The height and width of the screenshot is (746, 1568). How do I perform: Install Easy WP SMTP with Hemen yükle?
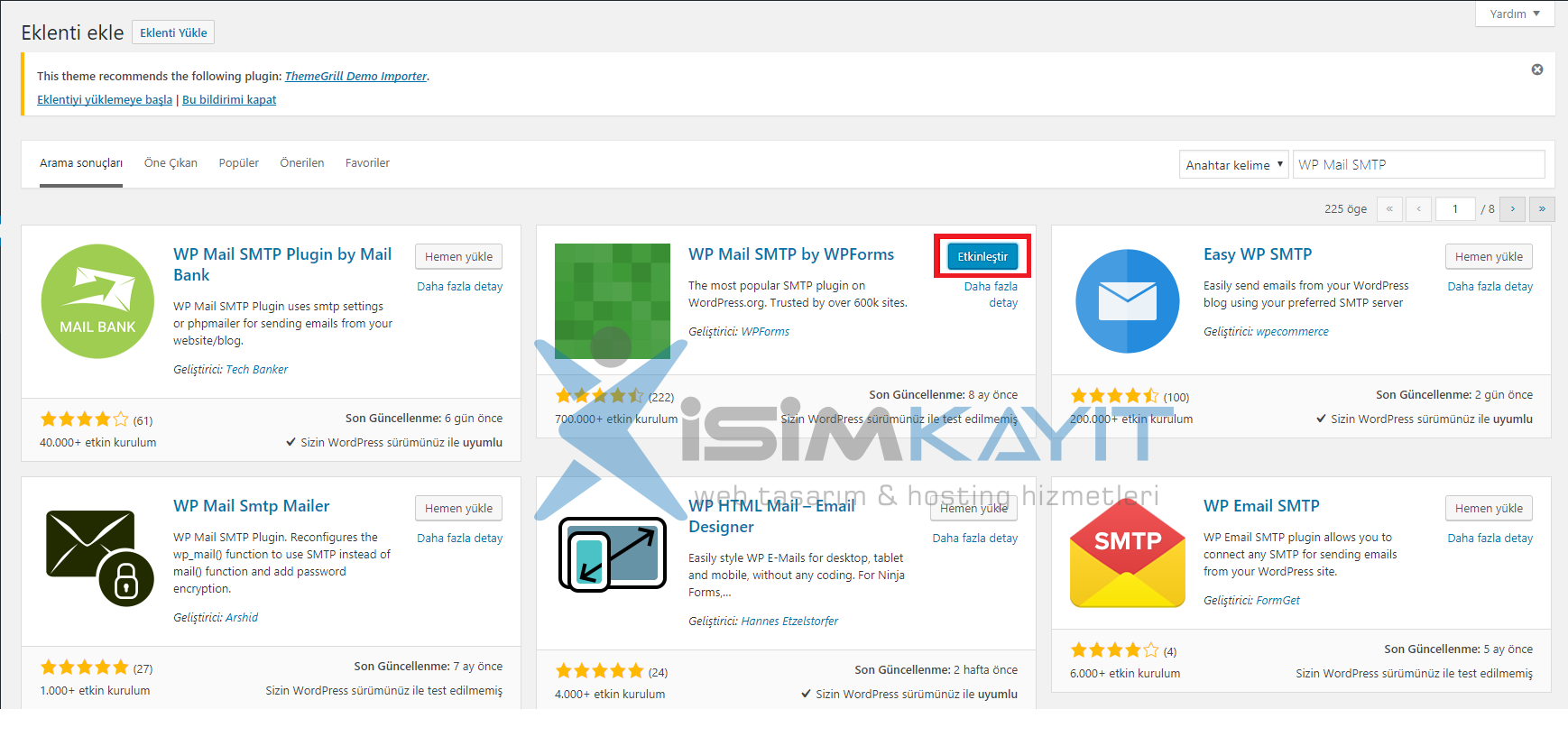(1489, 256)
